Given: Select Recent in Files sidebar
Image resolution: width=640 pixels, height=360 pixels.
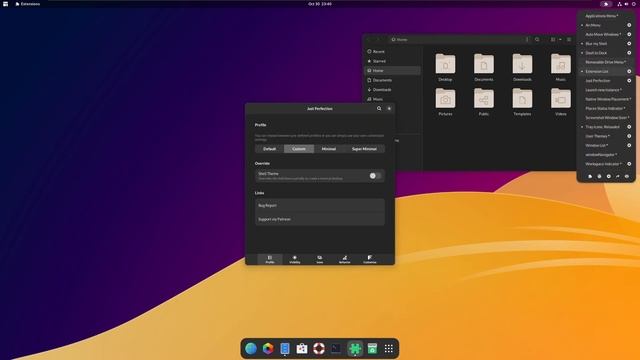Looking at the screenshot, I should coord(392,52).
